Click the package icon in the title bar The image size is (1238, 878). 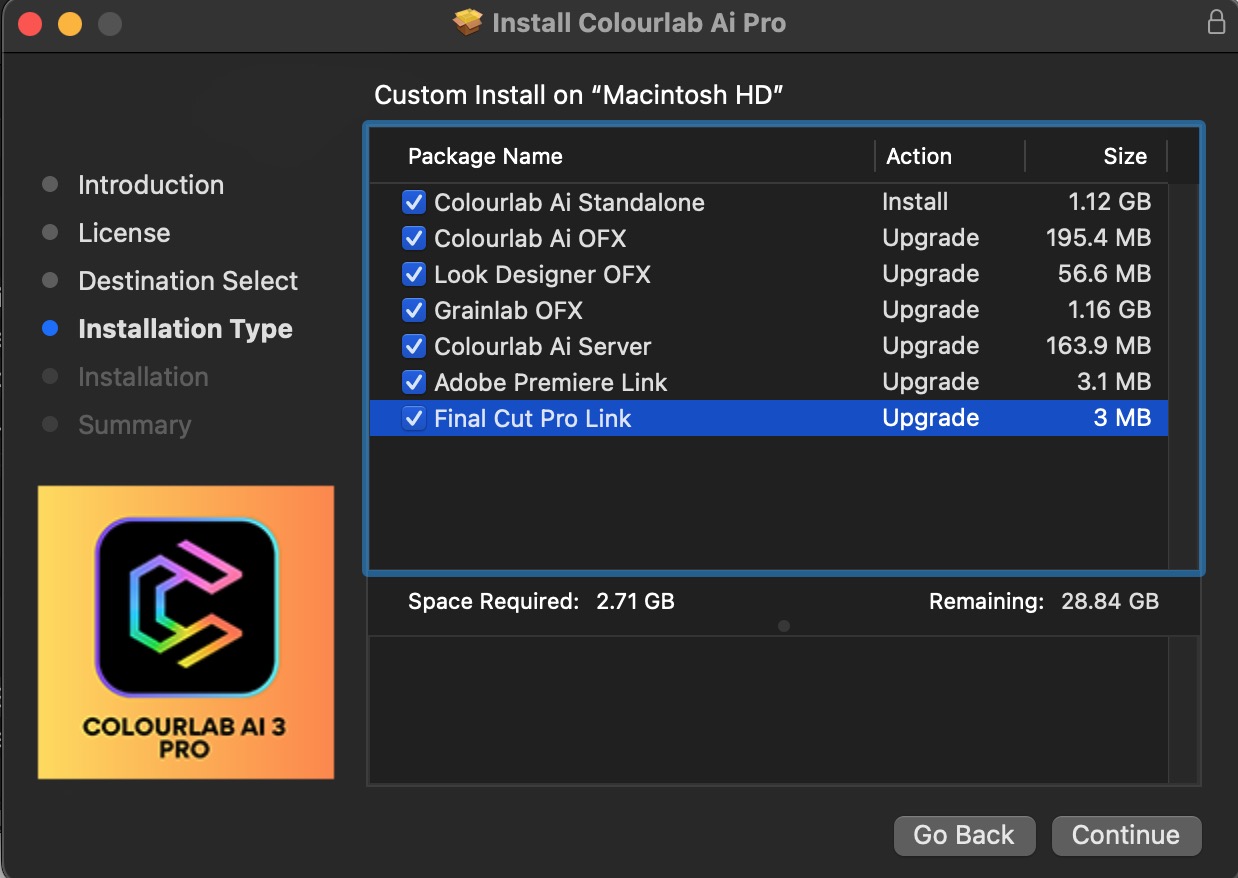[465, 23]
